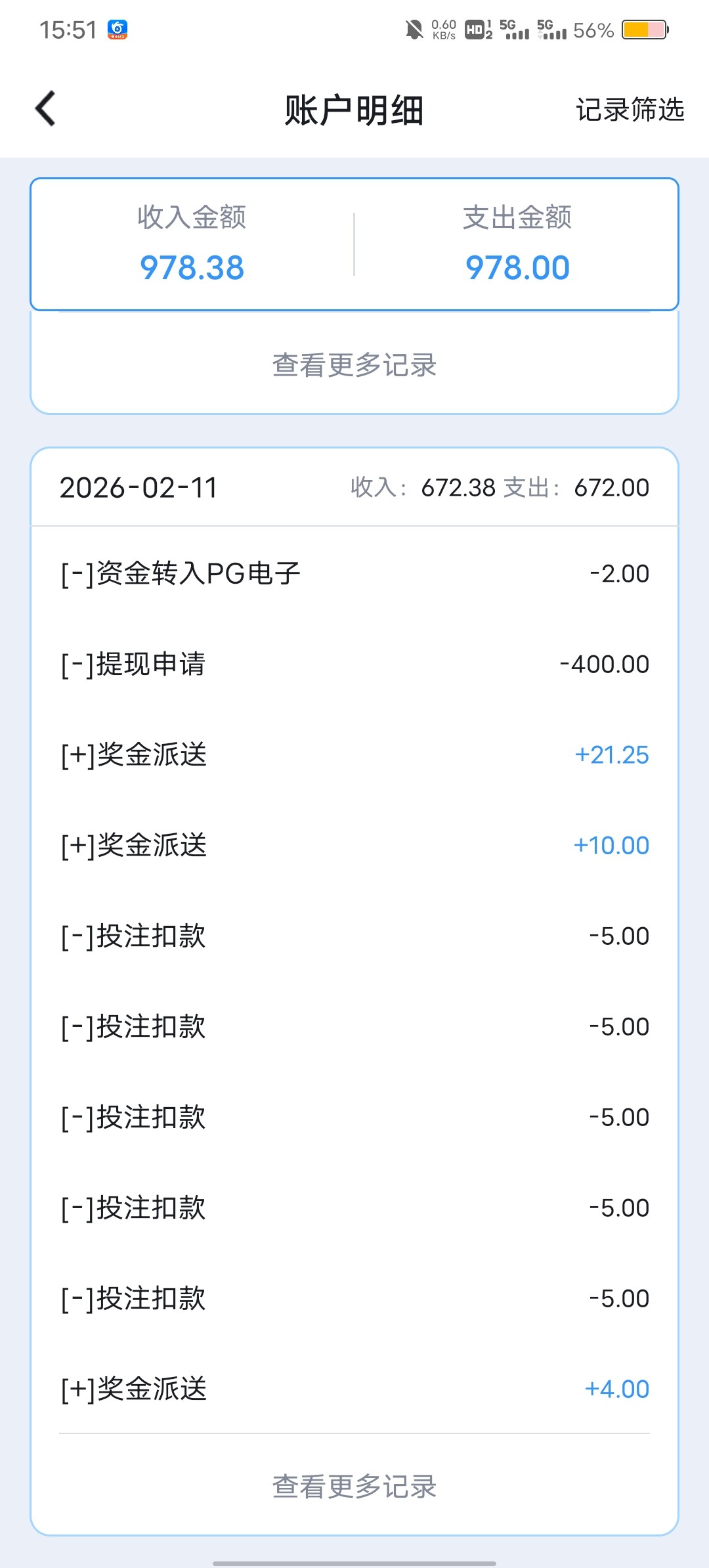709x1568 pixels.
Task: Tap the blue app notification icon
Action: coord(118,30)
